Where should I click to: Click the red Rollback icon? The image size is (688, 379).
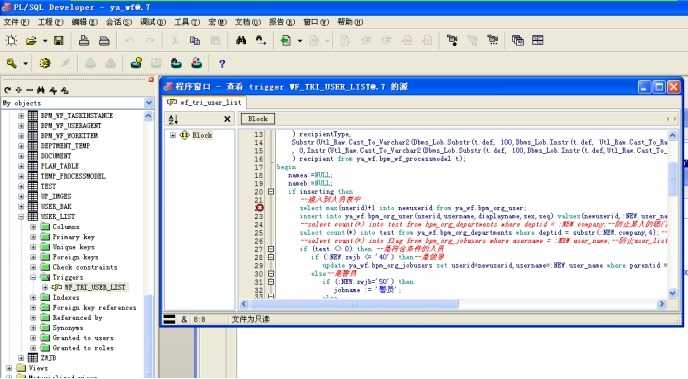pyautogui.click(x=196, y=64)
